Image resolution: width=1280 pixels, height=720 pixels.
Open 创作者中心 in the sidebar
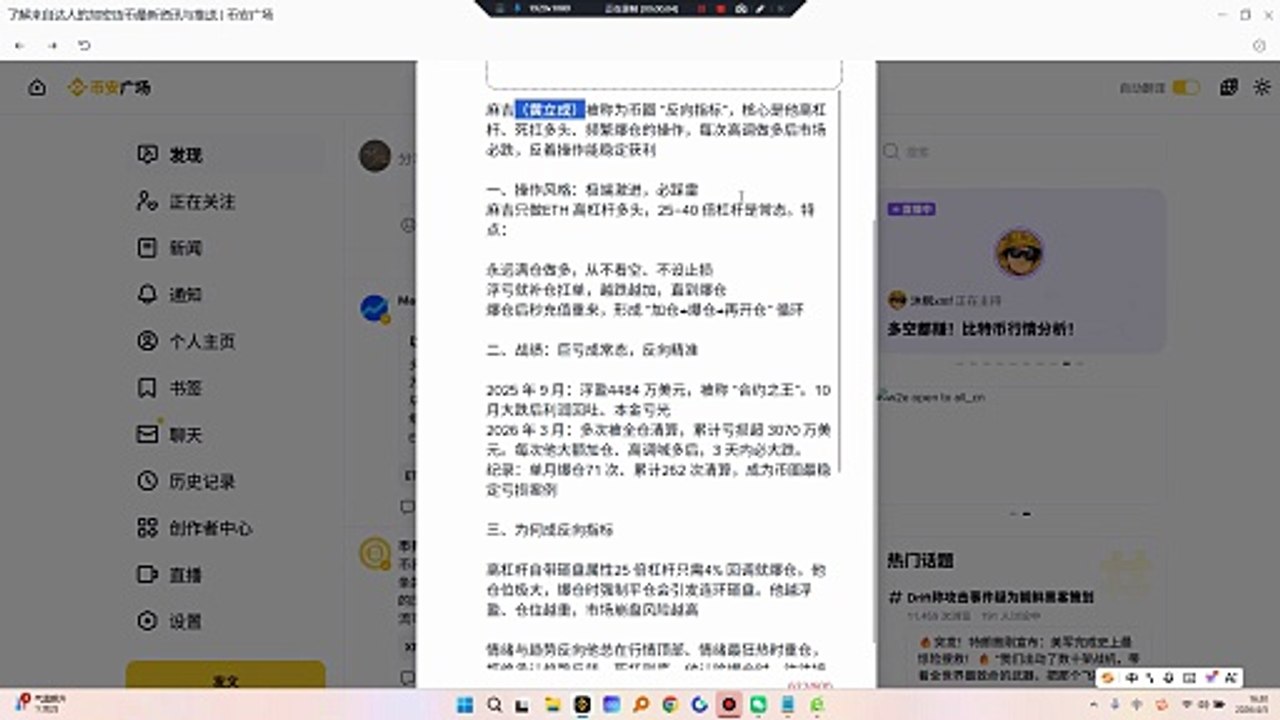(225, 528)
